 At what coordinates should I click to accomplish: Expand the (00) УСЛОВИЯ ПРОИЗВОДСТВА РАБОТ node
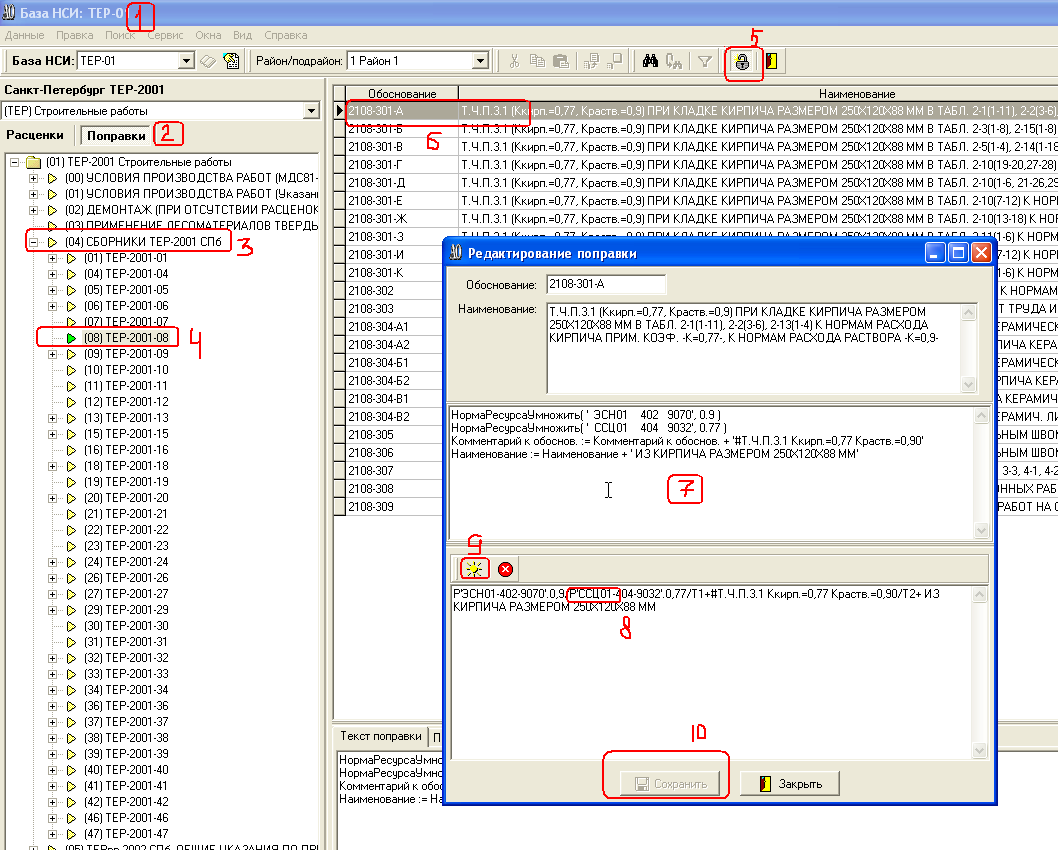point(33,178)
